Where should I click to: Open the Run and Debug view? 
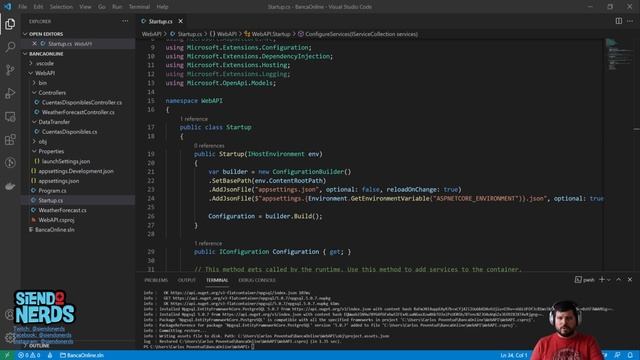click(x=10, y=93)
